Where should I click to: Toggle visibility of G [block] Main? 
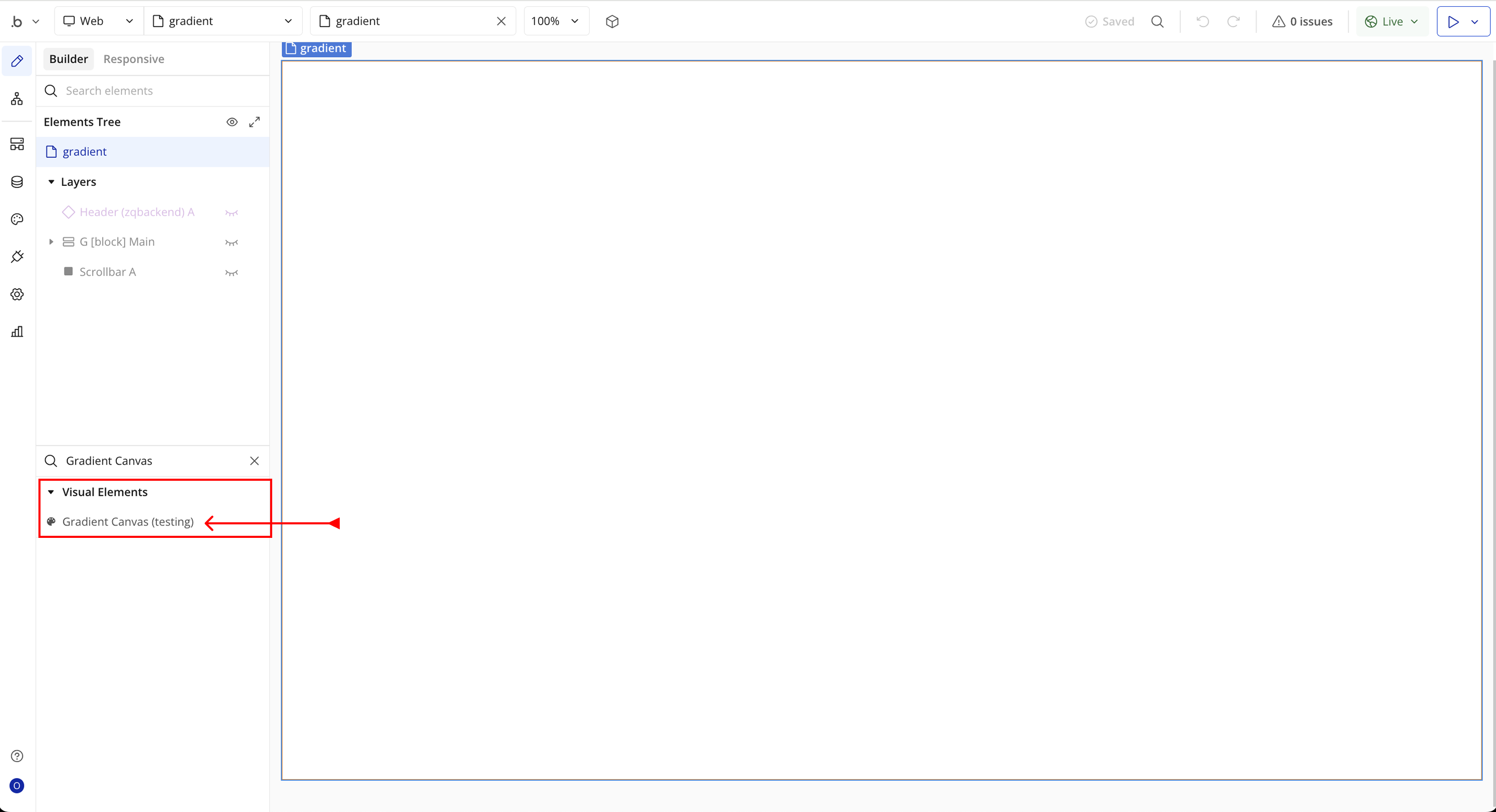[232, 242]
